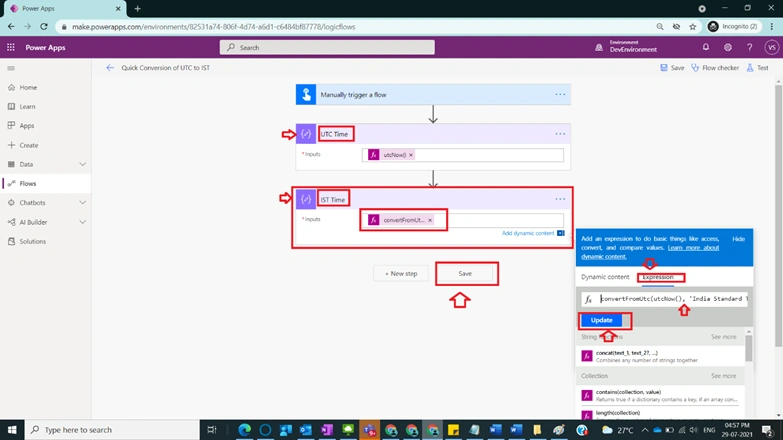Click Hide in the expression panel header
This screenshot has height=440, width=783.
coord(739,239)
